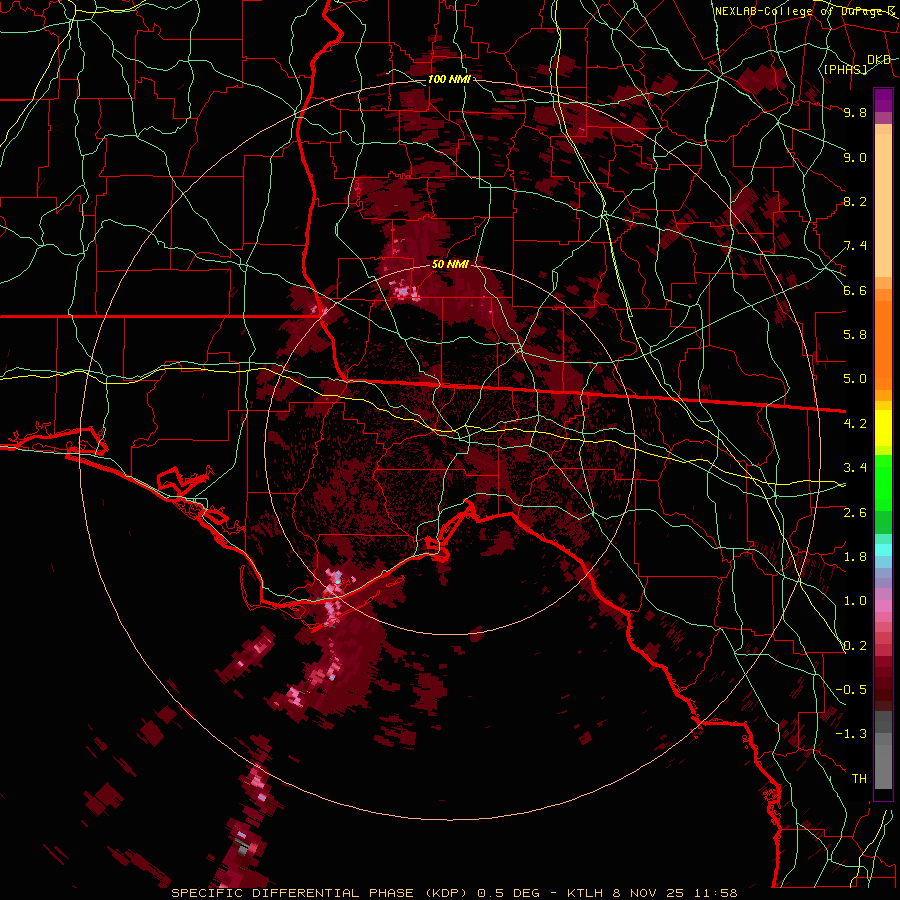The width and height of the screenshot is (900, 900).
Task: Click the 4.2 scale value
Action: pyautogui.click(x=855, y=424)
